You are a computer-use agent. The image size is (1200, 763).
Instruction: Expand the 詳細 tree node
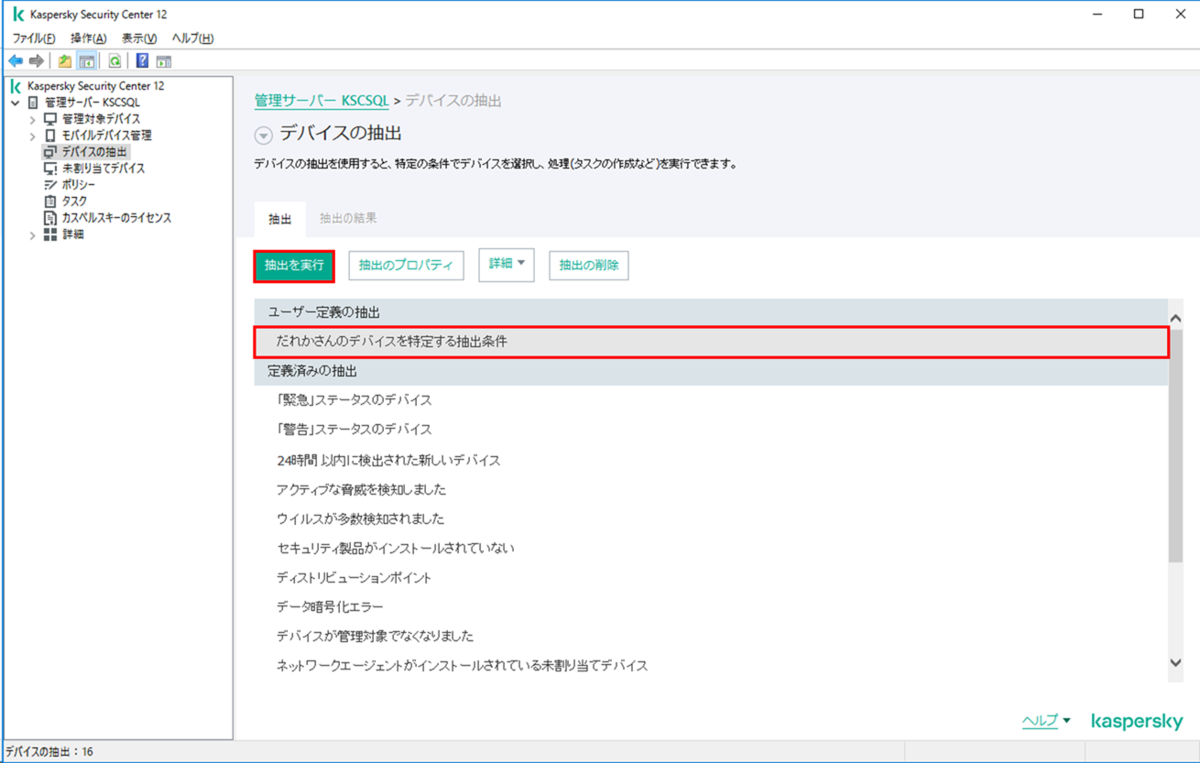32,235
